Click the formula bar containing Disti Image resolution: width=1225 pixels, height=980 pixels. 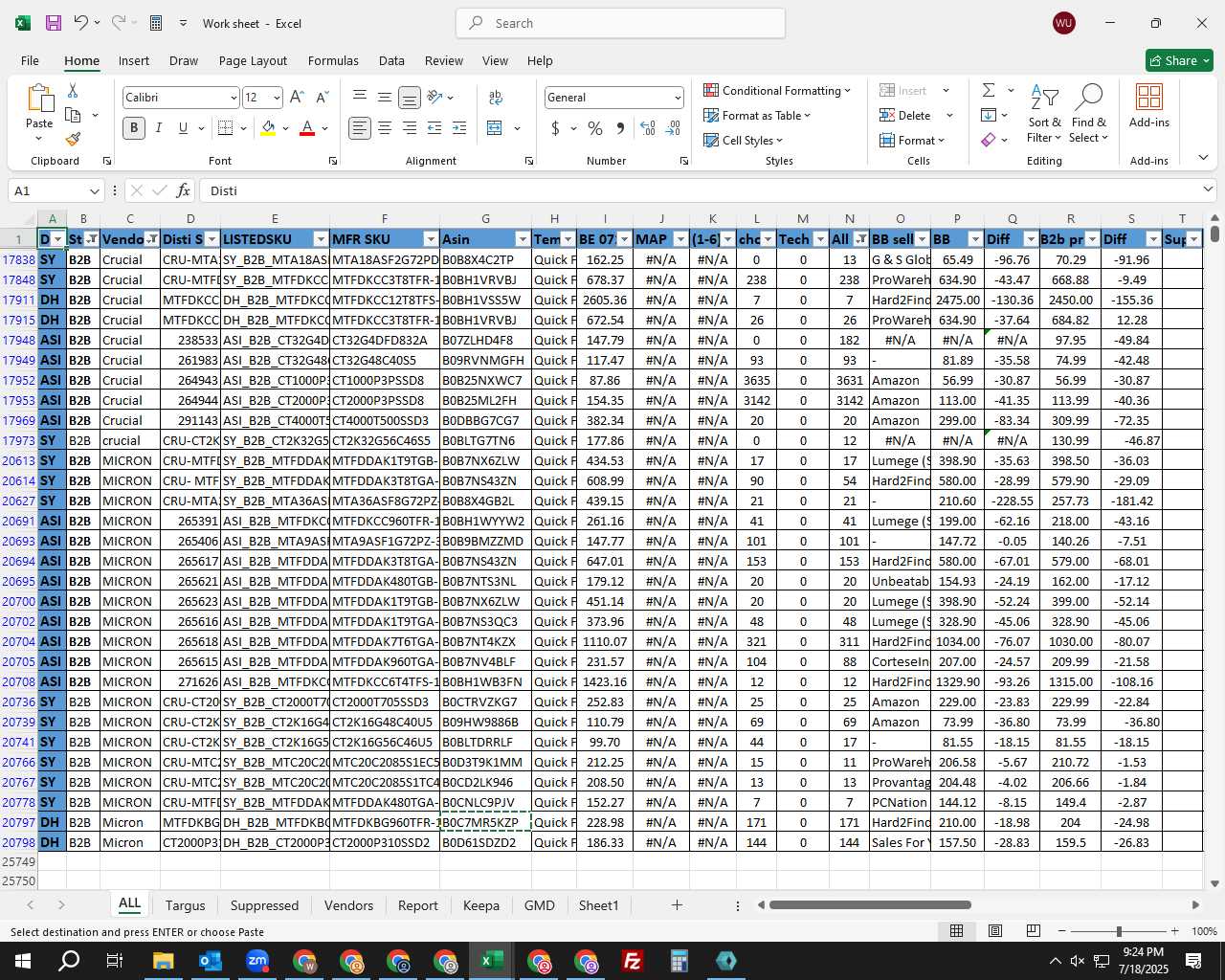coord(701,190)
